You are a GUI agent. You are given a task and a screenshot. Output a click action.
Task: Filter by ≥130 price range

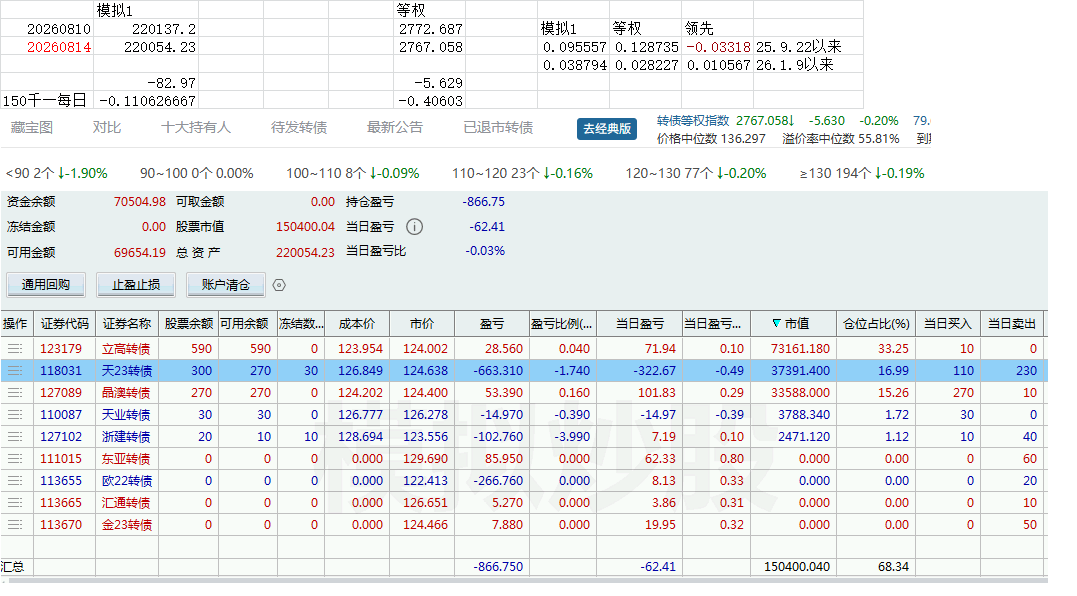pyautogui.click(x=862, y=174)
